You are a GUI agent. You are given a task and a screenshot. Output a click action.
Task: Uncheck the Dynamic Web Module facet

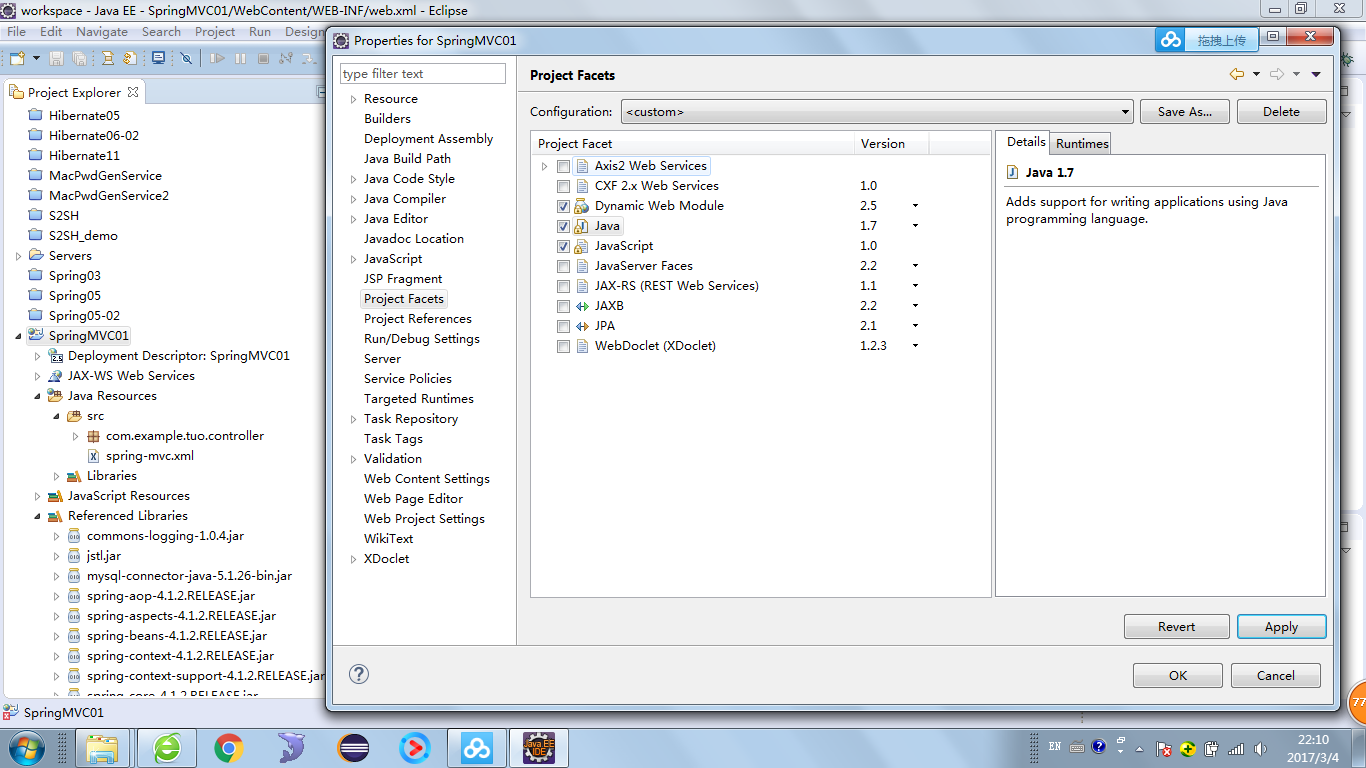point(564,206)
